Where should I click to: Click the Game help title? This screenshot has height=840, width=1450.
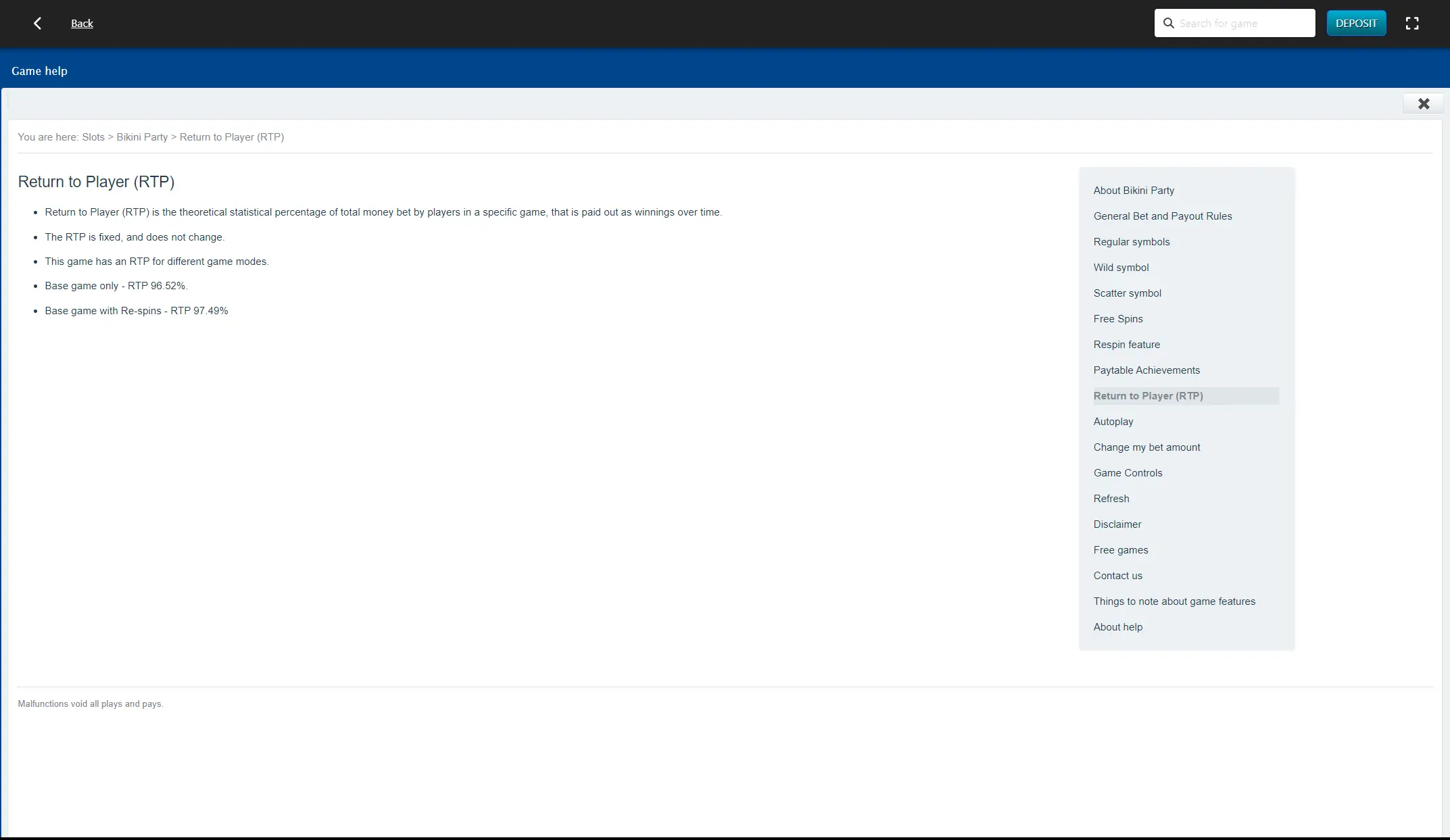[39, 71]
